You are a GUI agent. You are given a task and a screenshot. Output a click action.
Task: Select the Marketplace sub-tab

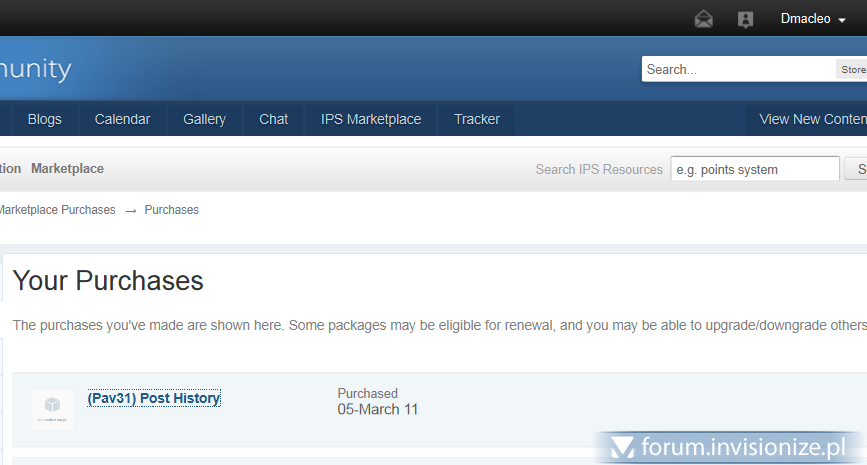coord(67,169)
